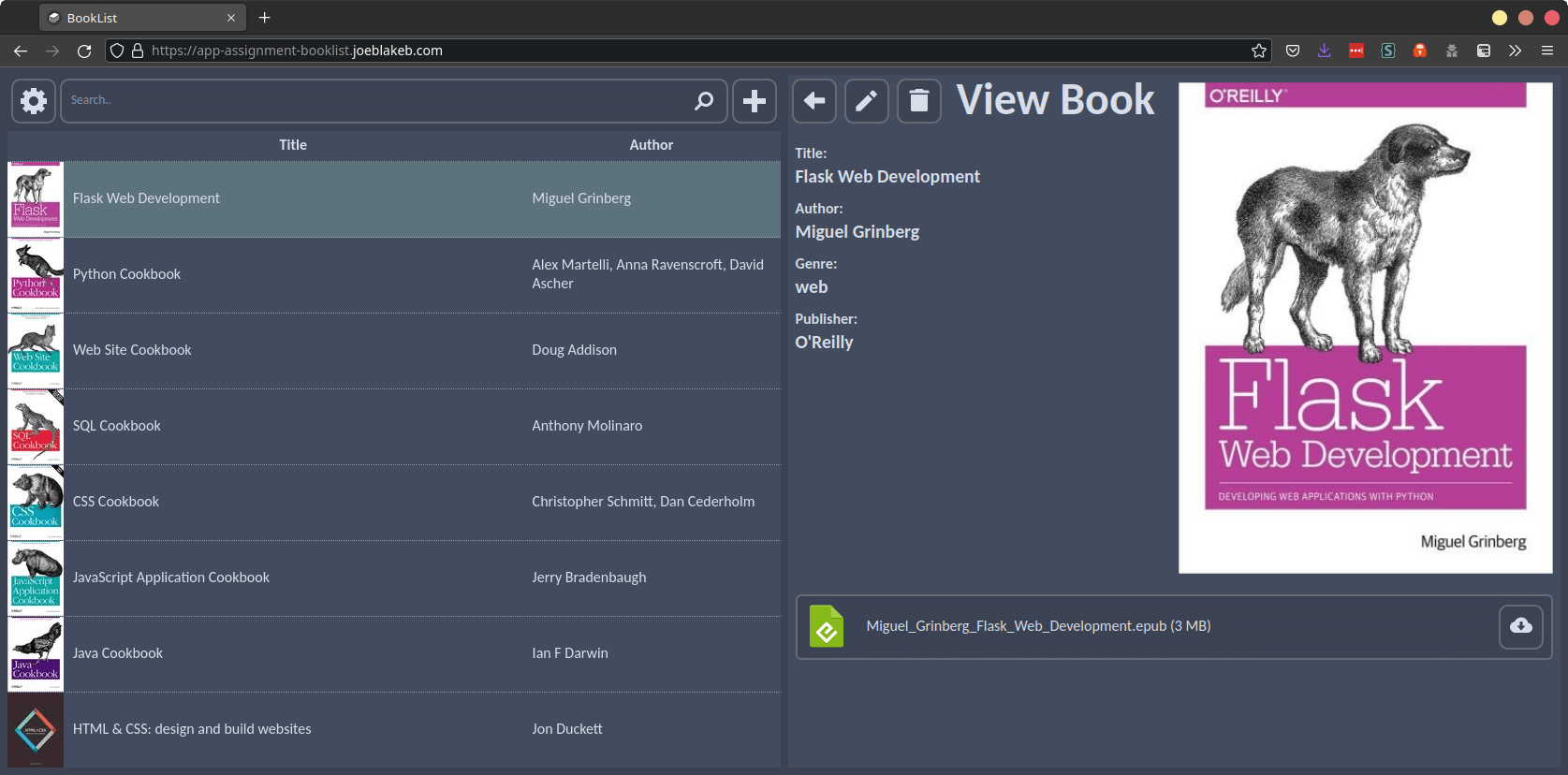Switch to the BookList browser tab
The height and width of the screenshot is (775, 1568).
pos(143,18)
